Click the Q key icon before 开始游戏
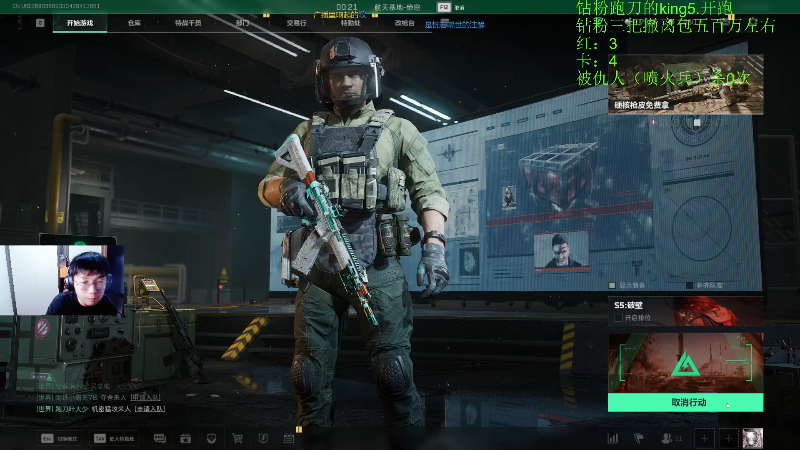 [x=40, y=23]
